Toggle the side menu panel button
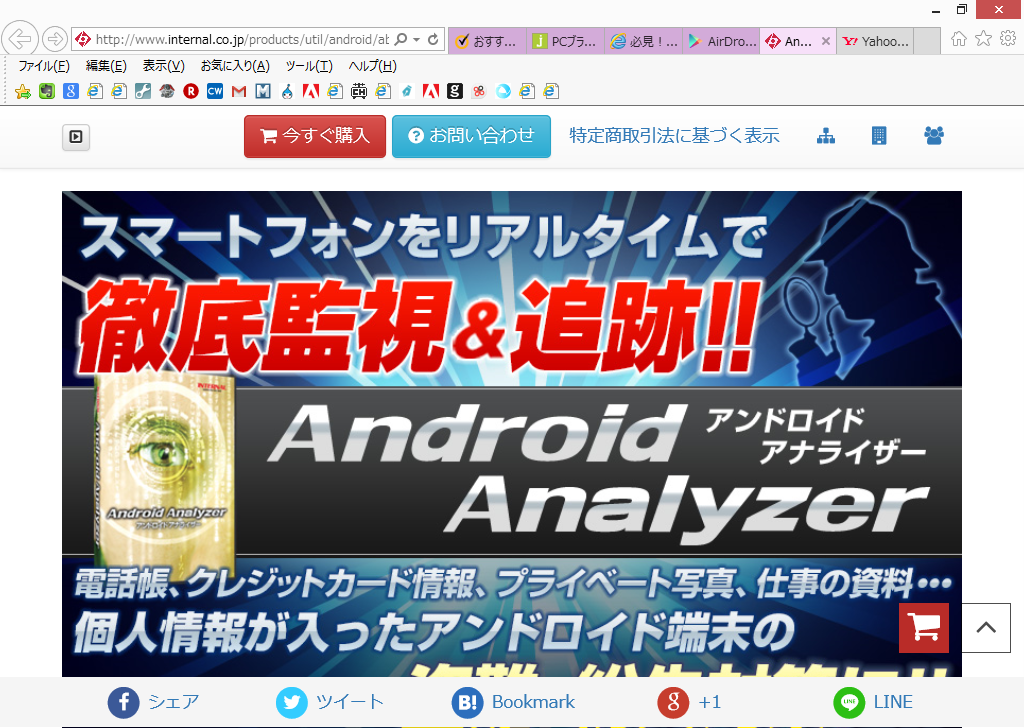 (77, 137)
